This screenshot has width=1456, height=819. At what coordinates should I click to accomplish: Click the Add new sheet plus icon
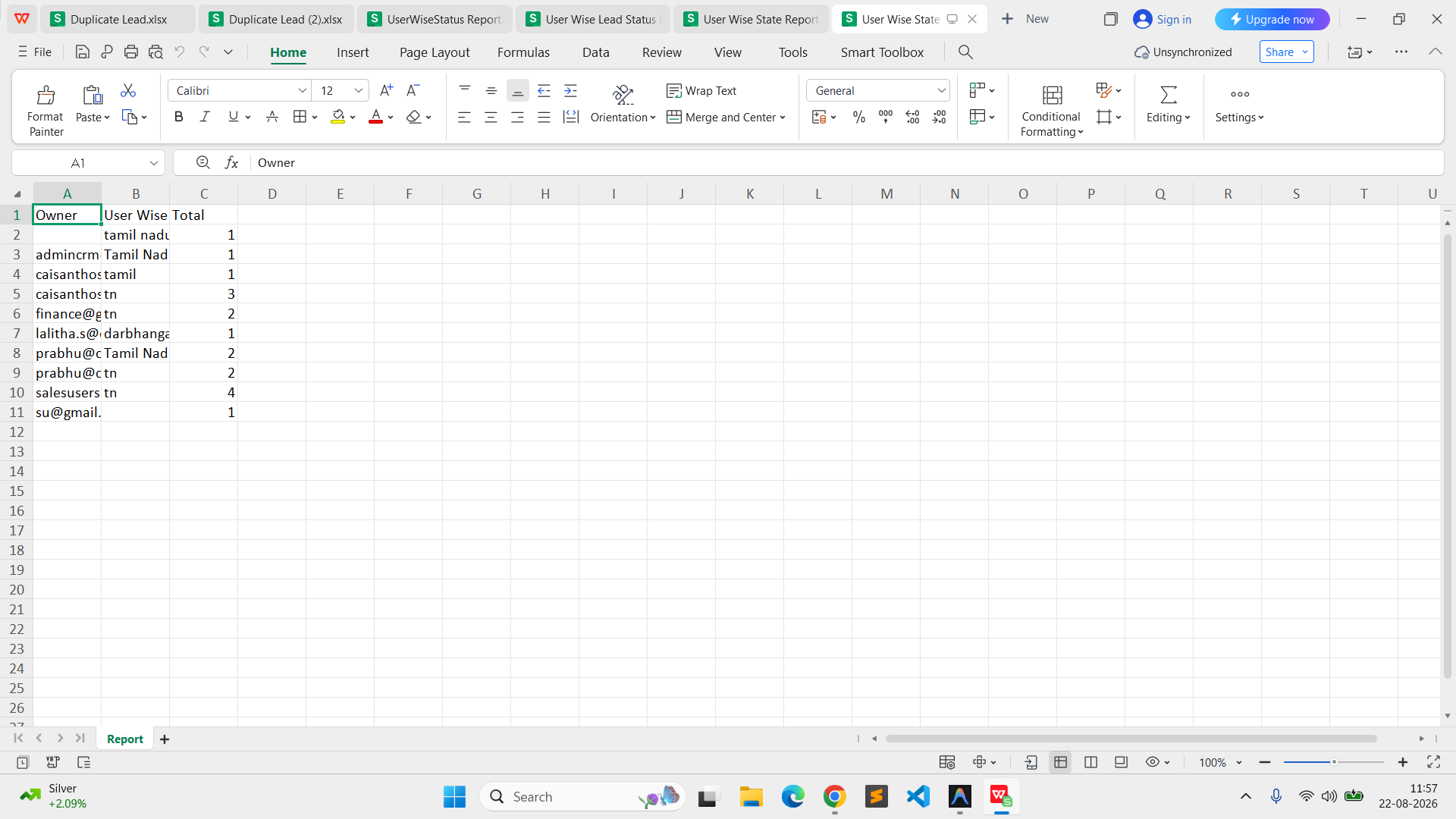(165, 739)
